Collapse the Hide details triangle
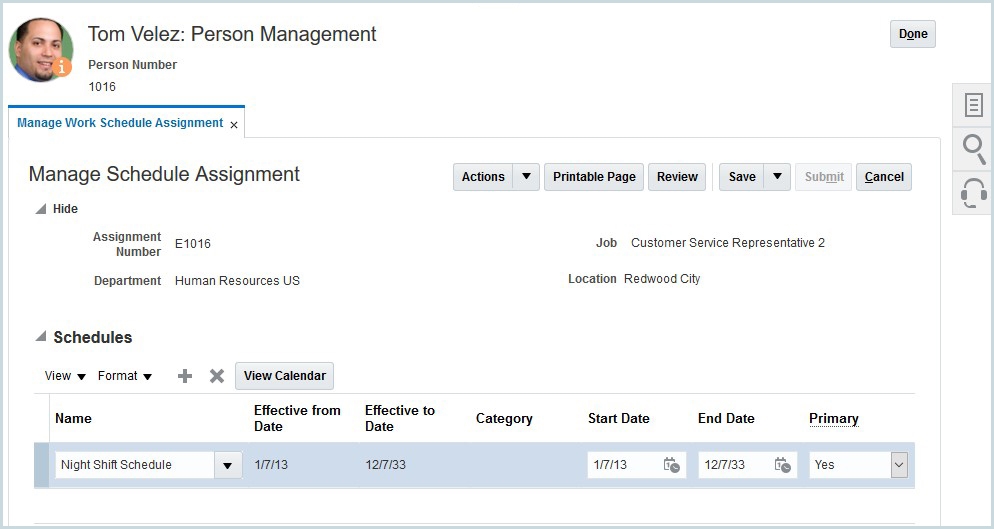Screen dimensions: 994x529 [40, 209]
